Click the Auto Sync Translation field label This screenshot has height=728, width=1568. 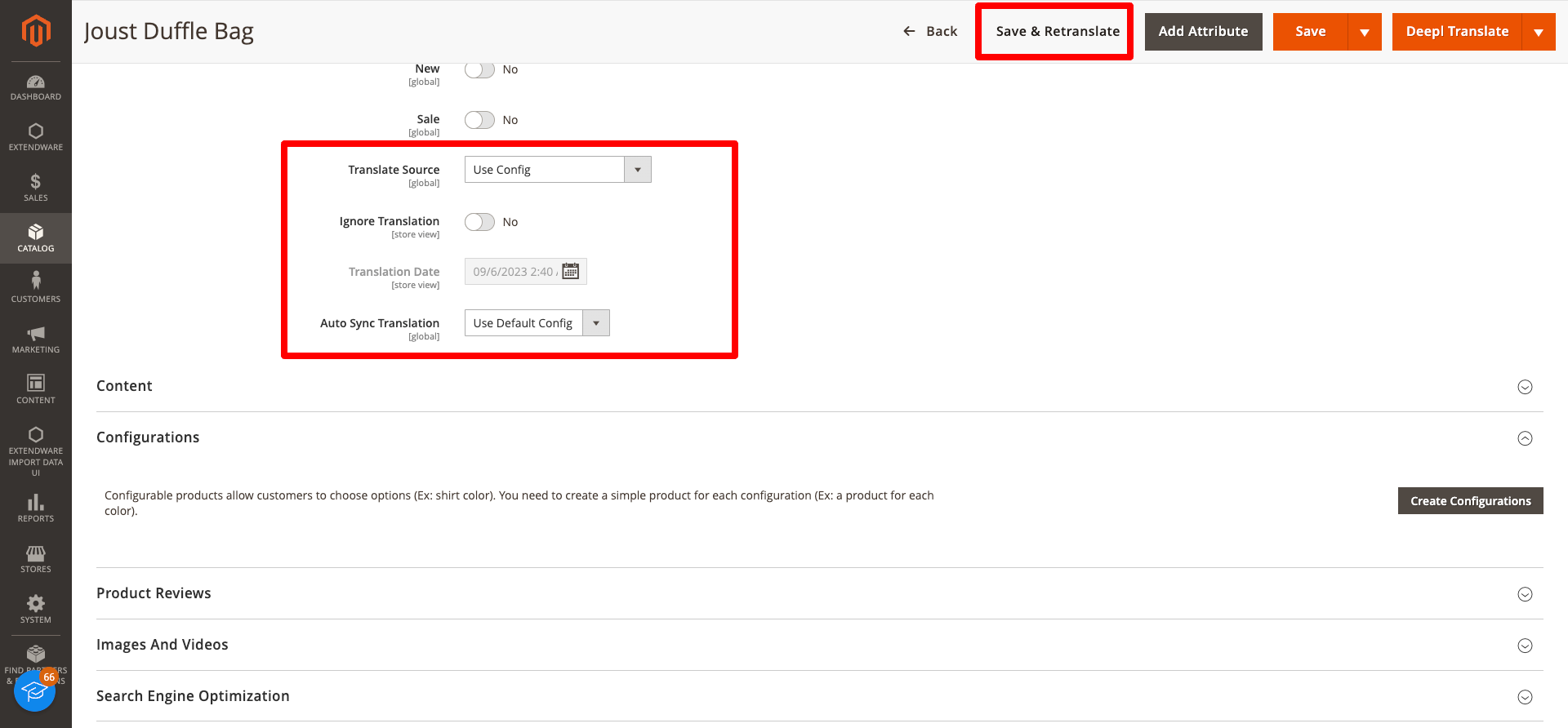coord(380,323)
